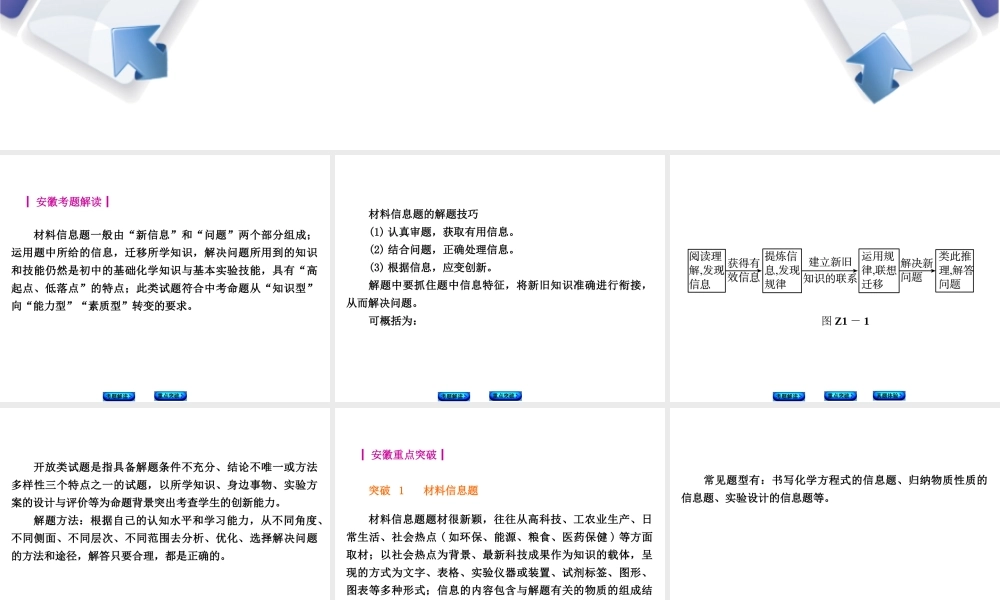This screenshot has height=600, width=1000.
Task: Click the line (3) 根据信息，应变创新
Action: coord(432,268)
